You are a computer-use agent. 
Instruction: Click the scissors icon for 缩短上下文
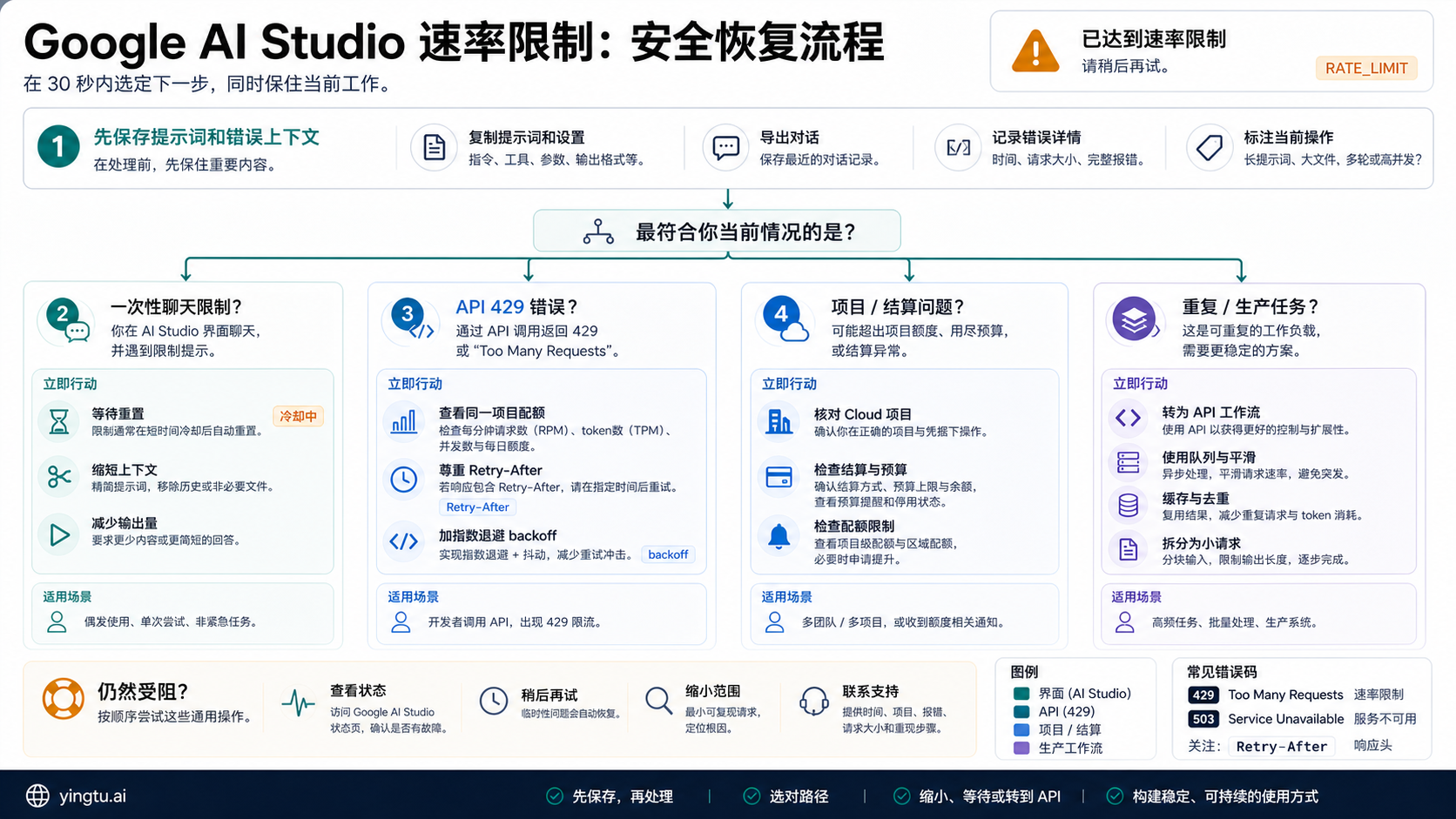coord(58,477)
